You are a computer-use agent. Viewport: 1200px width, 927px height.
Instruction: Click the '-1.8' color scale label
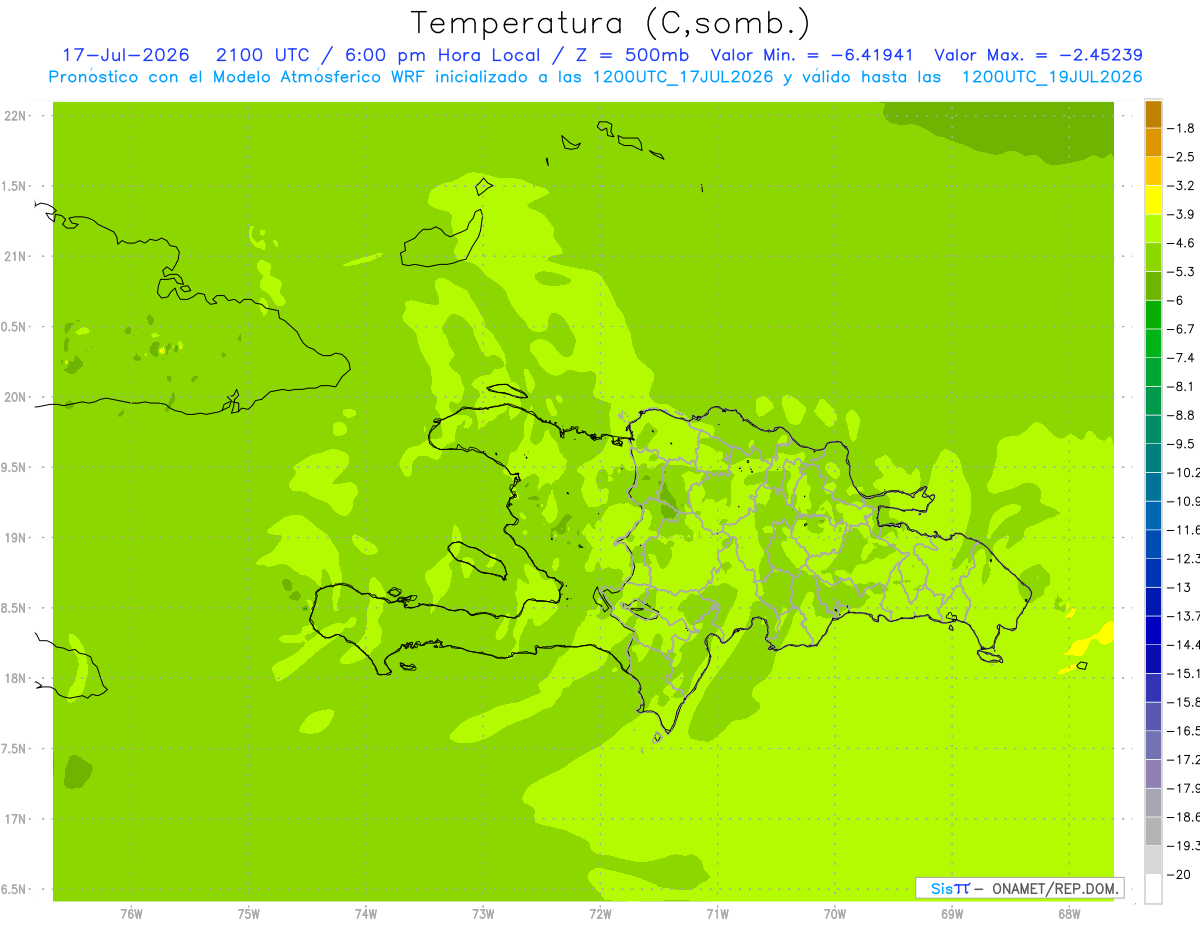(x=1182, y=128)
